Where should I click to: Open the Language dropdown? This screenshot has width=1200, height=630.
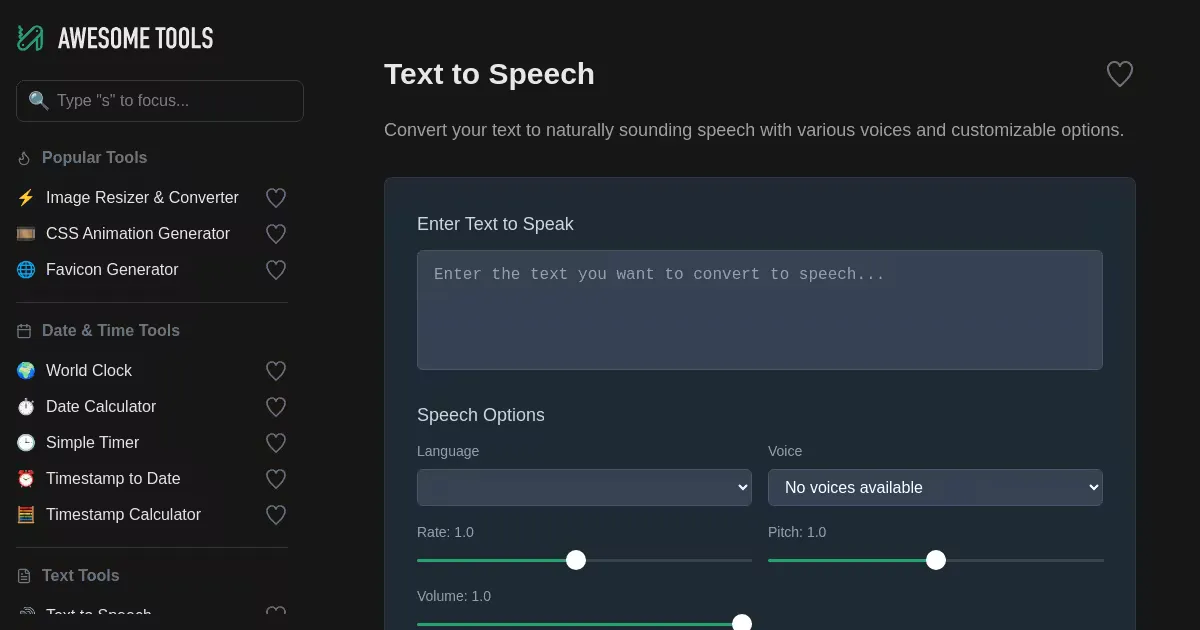click(x=584, y=487)
